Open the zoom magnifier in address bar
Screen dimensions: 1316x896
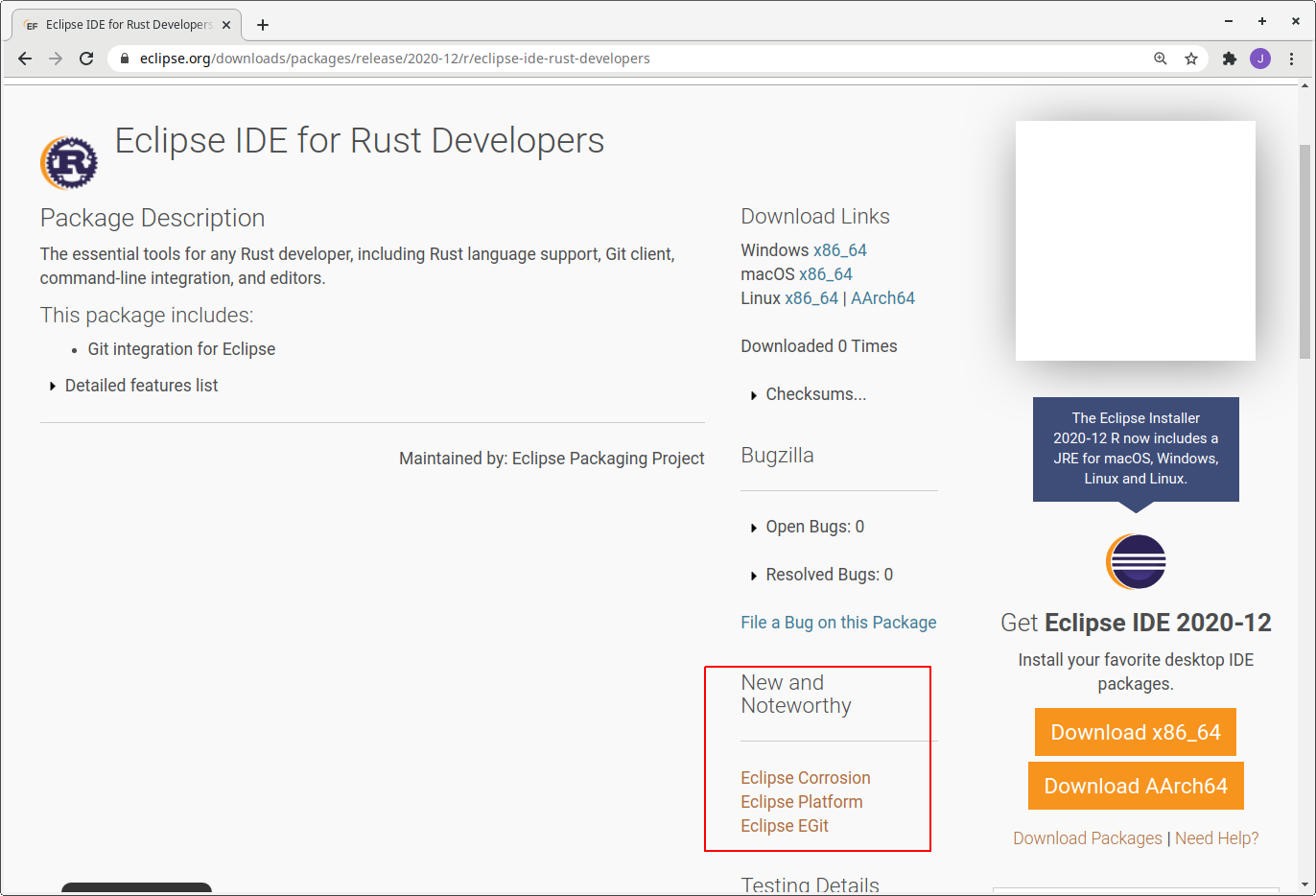point(1161,59)
